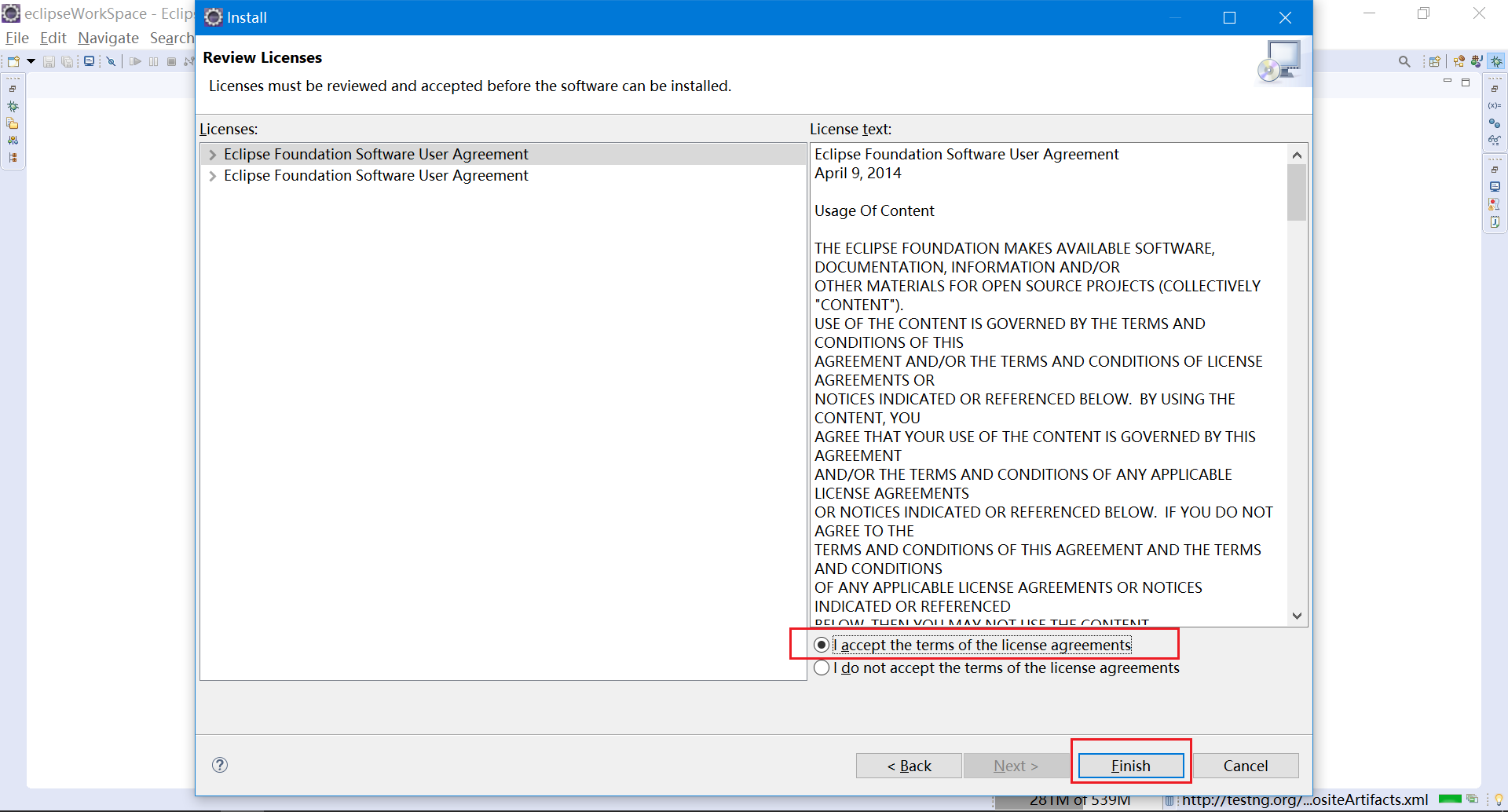Screen dimensions: 1508x812
Task: Open the New dropdown arrow in Eclipse toolbar
Action: (31, 61)
